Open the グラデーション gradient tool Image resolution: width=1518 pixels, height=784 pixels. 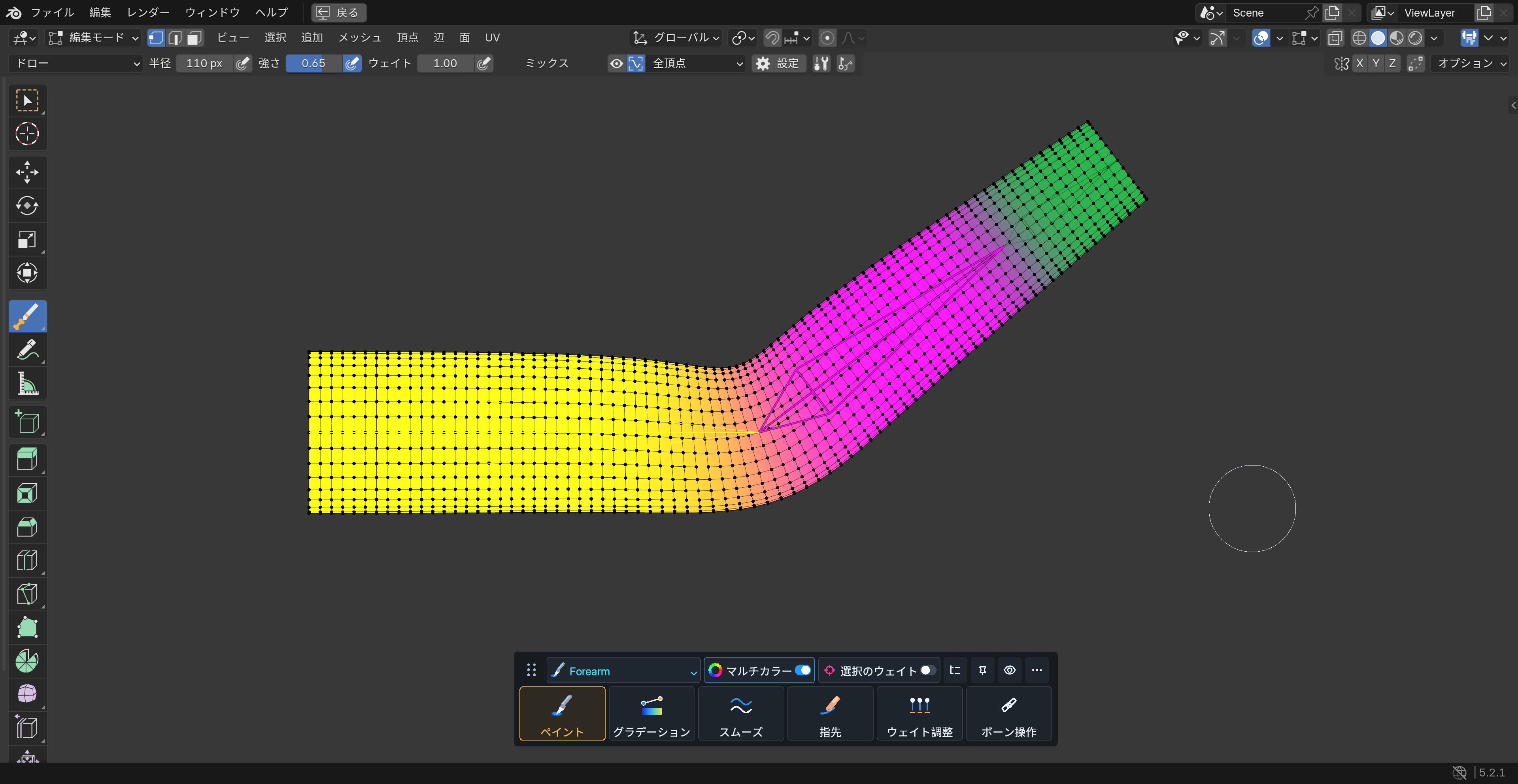coord(651,713)
